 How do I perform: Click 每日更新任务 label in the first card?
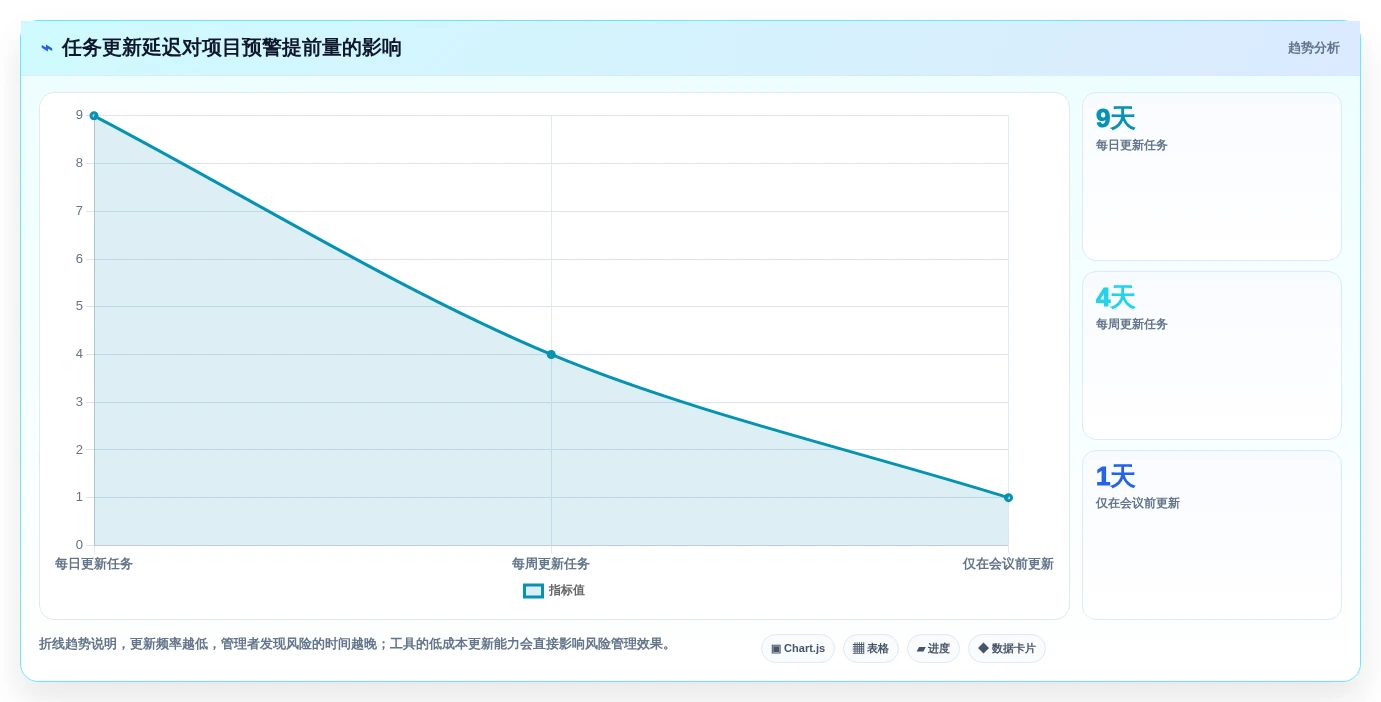tap(1131, 145)
